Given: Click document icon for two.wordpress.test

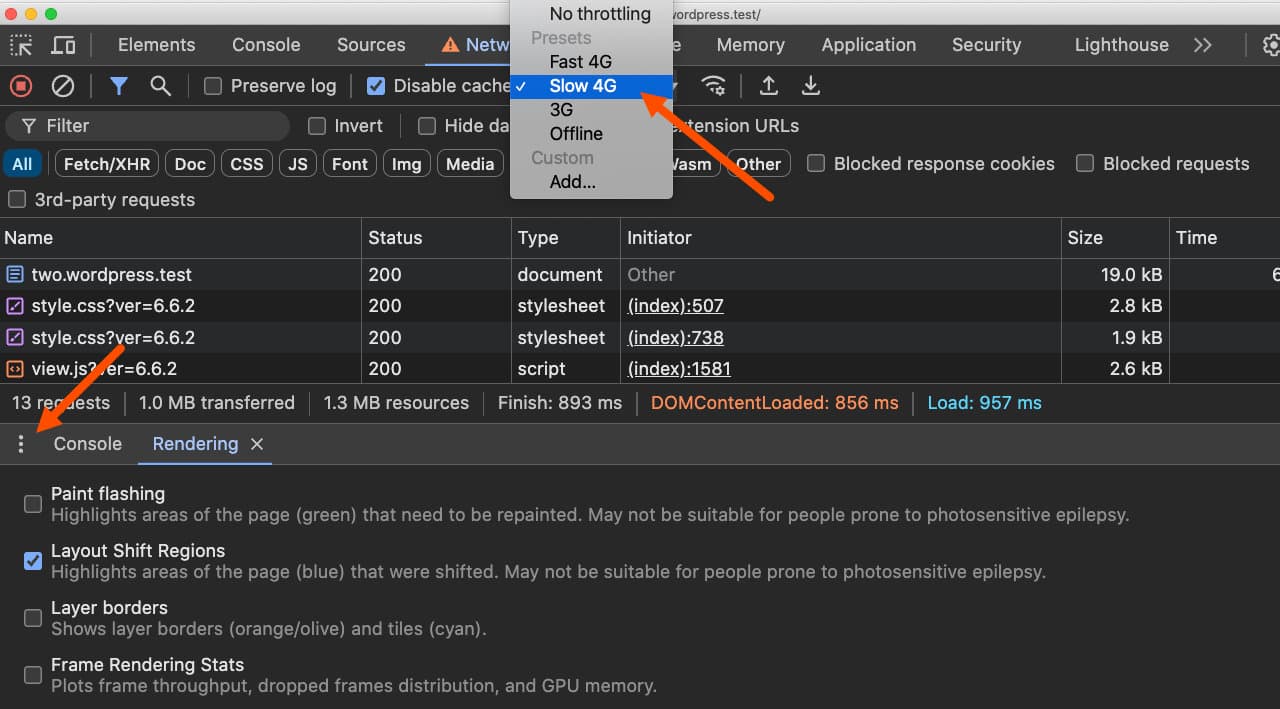Looking at the screenshot, I should pyautogui.click(x=15, y=274).
